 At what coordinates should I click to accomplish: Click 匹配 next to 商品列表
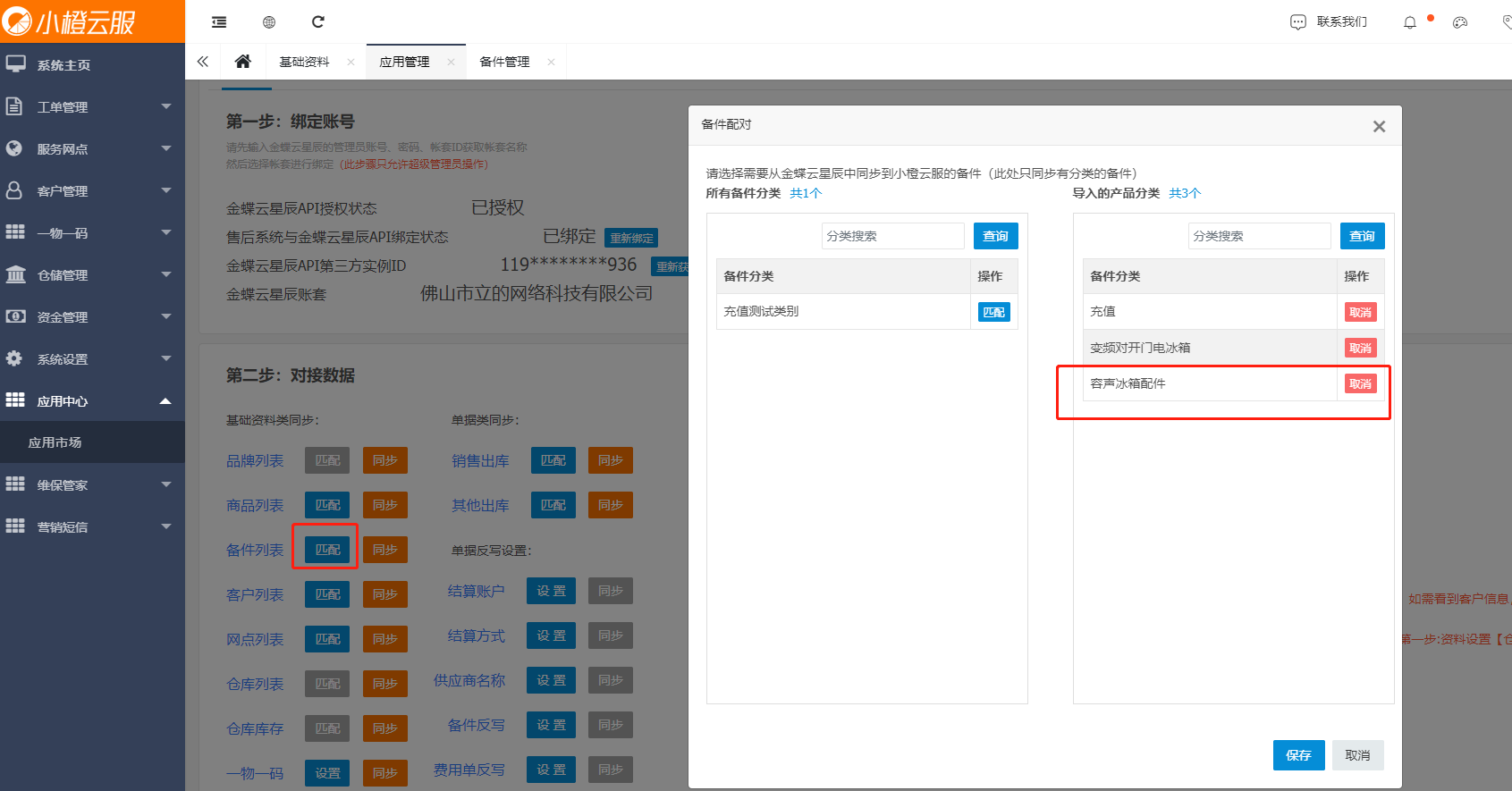click(327, 505)
